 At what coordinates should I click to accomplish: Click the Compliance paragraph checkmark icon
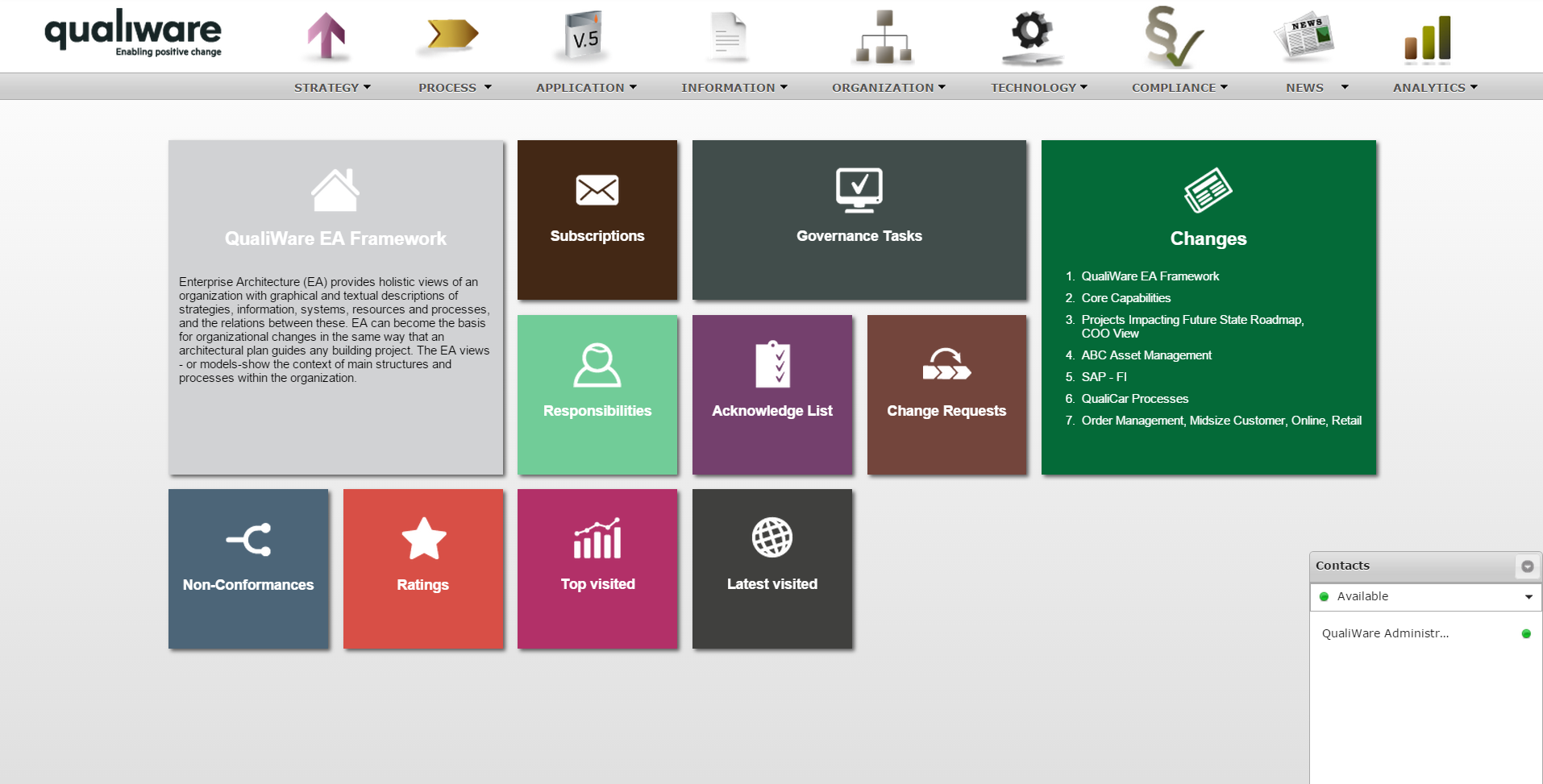[x=1174, y=37]
